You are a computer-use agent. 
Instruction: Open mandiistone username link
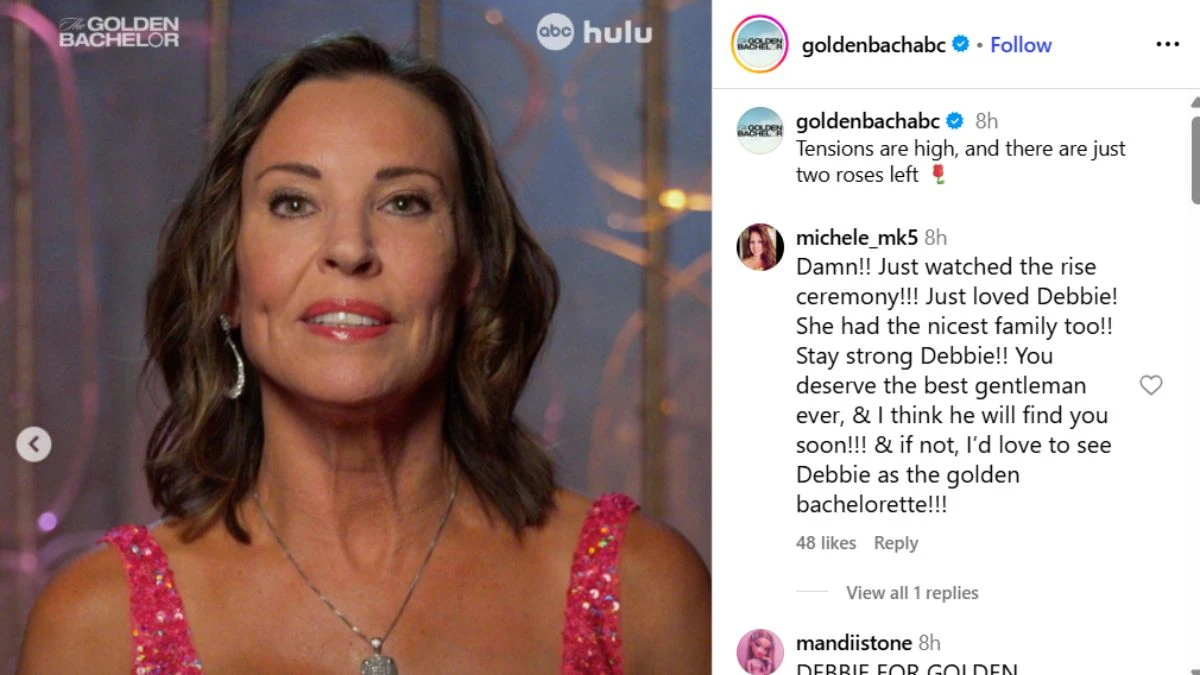pos(854,643)
